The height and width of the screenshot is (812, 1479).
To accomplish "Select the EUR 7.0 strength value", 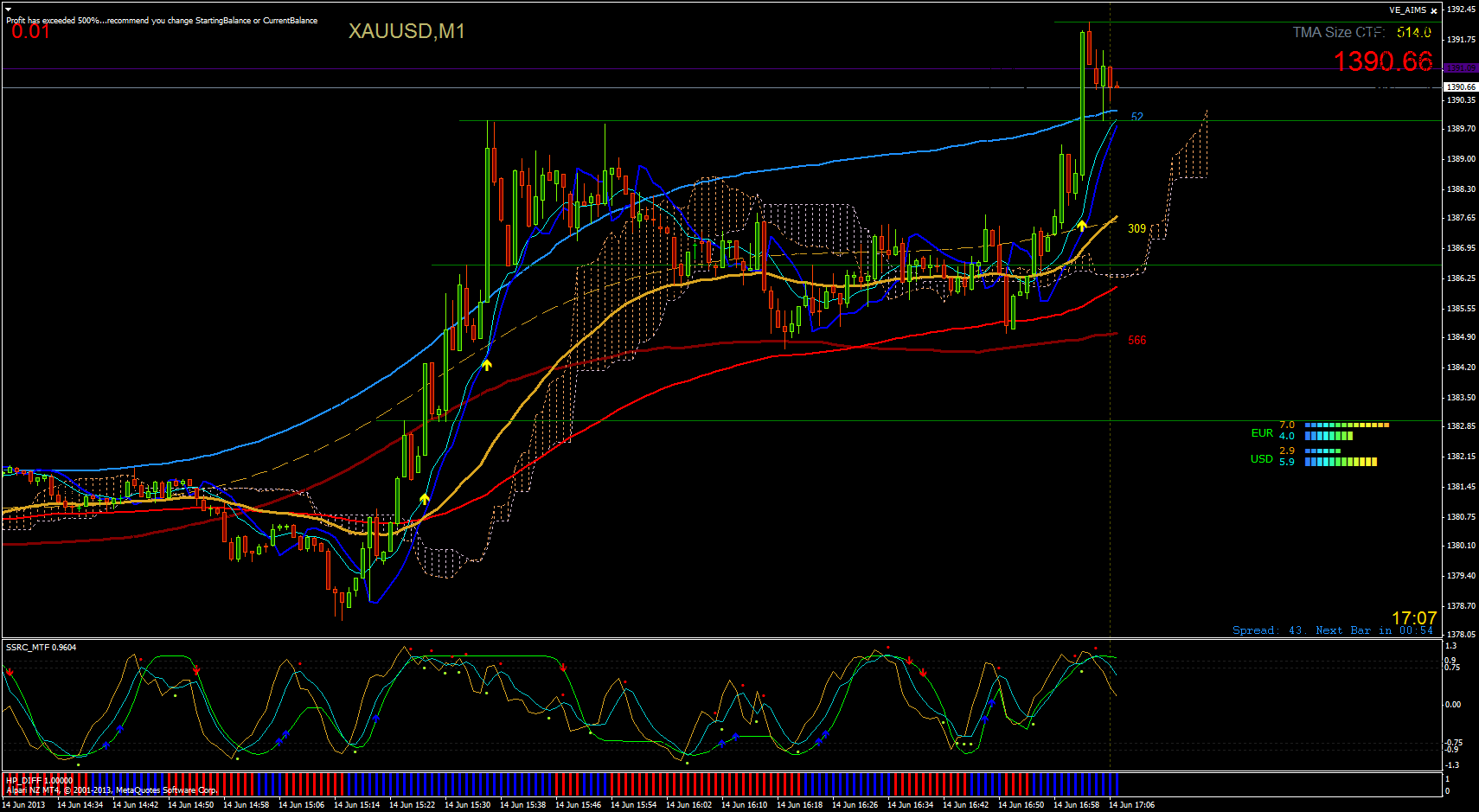I will (1287, 425).
